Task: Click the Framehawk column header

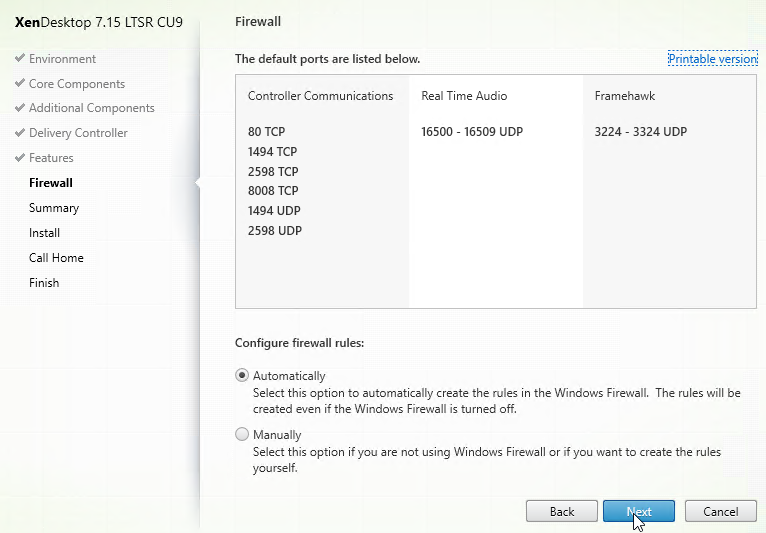Action: (625, 96)
